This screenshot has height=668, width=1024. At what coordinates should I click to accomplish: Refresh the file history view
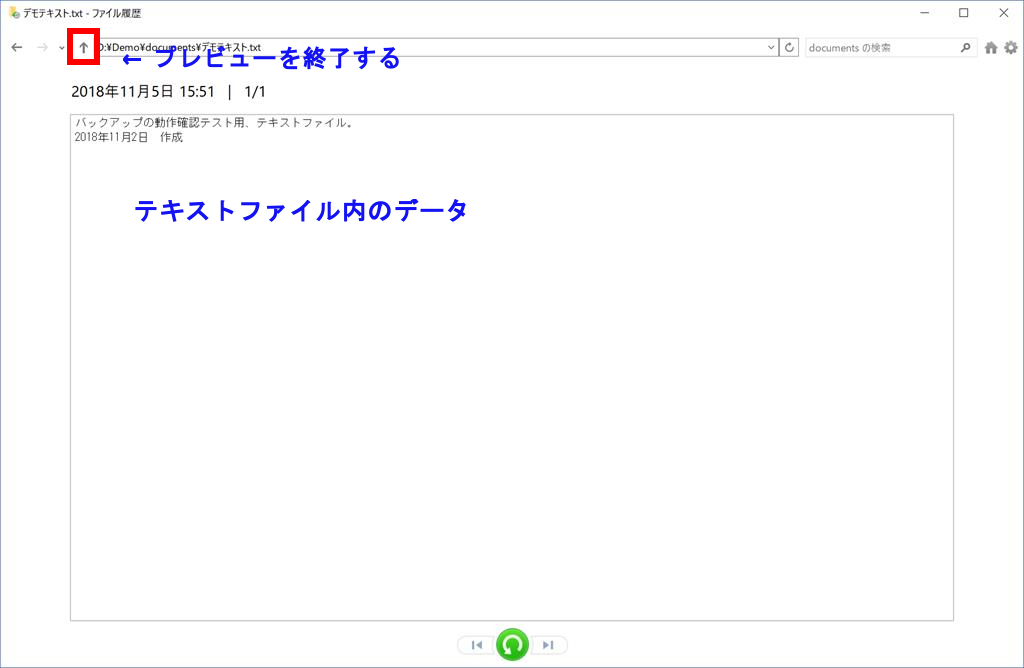pos(789,47)
